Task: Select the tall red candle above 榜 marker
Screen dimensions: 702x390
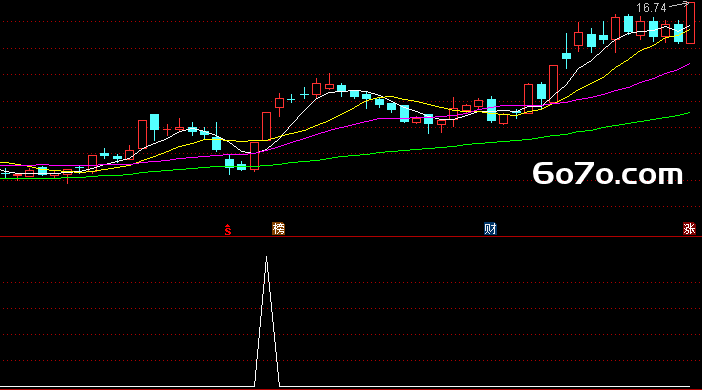Action: click(266, 126)
